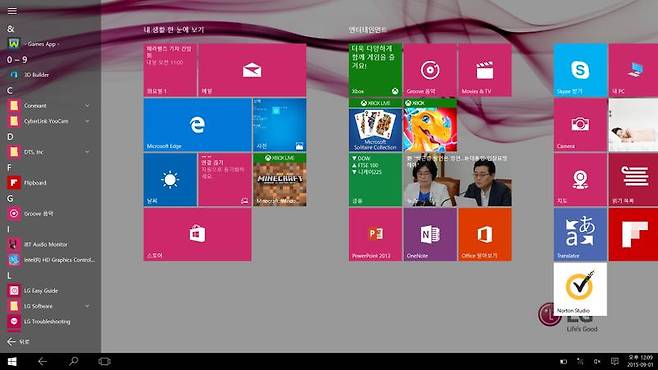Launch the Norton Studio tile
The width and height of the screenshot is (658, 370).
coord(580,289)
